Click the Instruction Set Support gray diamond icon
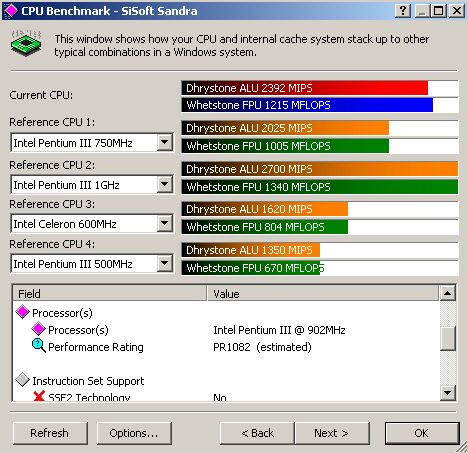This screenshot has height=453, width=468. click(x=23, y=380)
